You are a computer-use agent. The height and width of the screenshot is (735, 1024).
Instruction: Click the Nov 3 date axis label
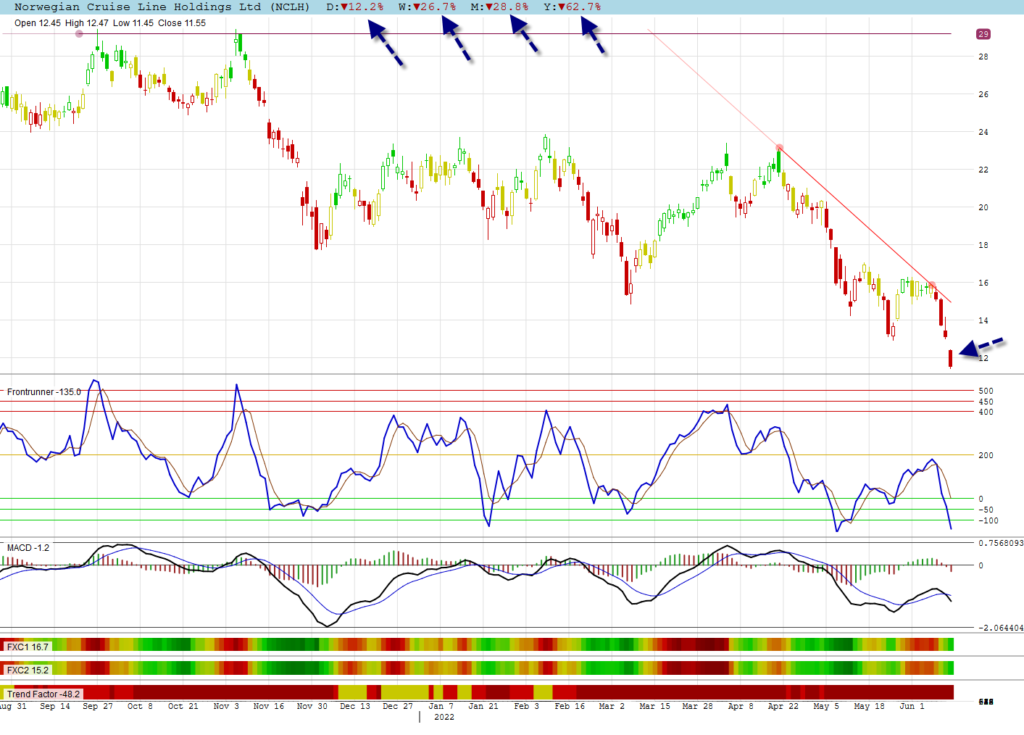point(226,706)
